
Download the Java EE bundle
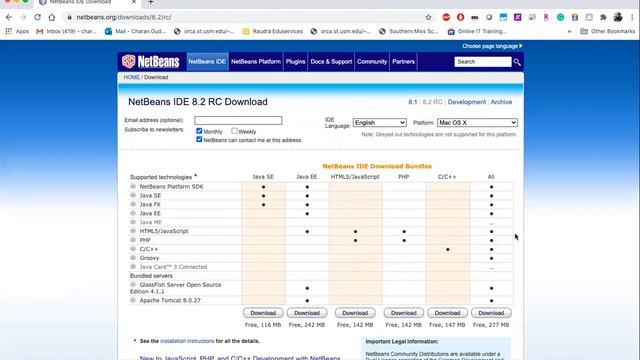(x=307, y=313)
